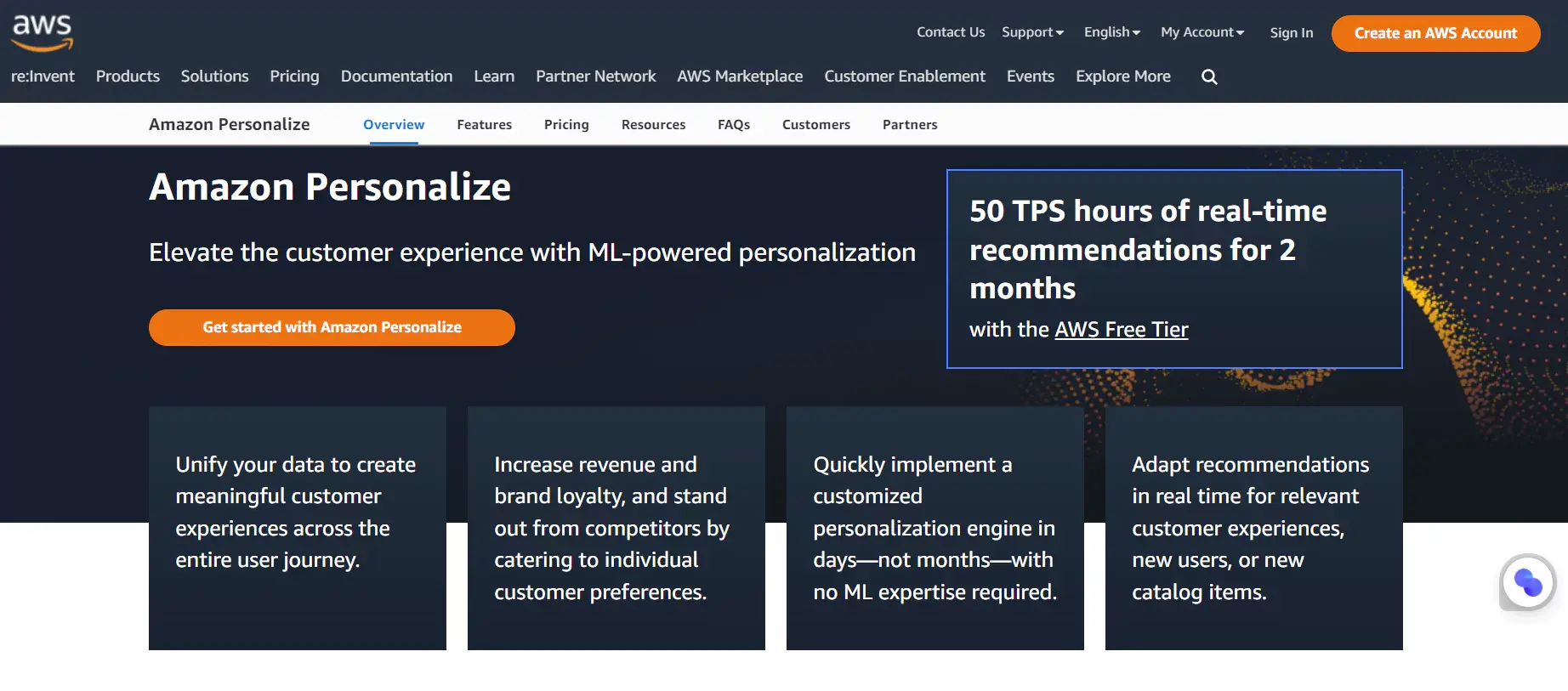The width and height of the screenshot is (1568, 691).
Task: Switch to the Features tab
Action: (484, 125)
